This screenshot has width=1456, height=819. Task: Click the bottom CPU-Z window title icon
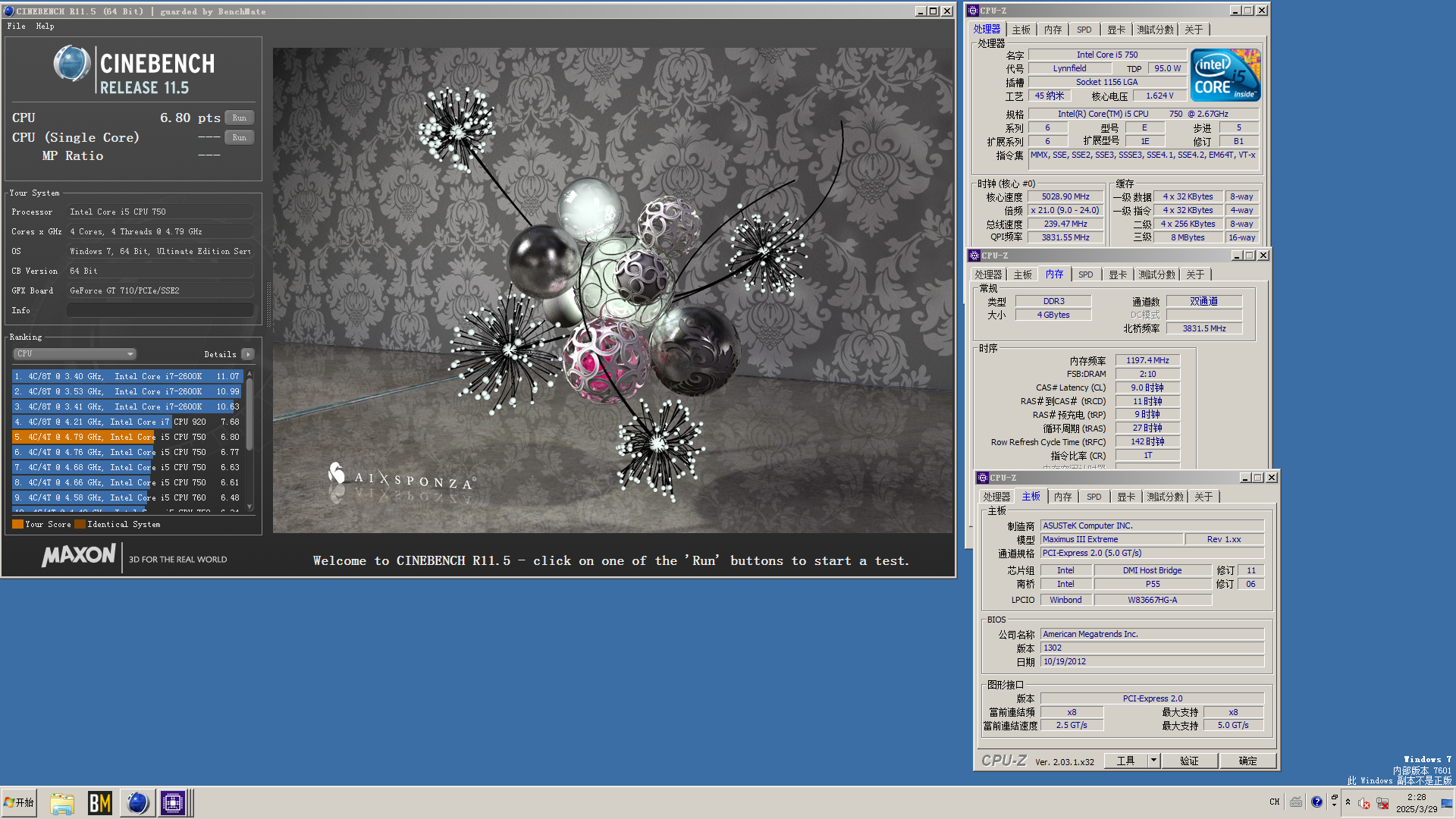click(x=983, y=478)
